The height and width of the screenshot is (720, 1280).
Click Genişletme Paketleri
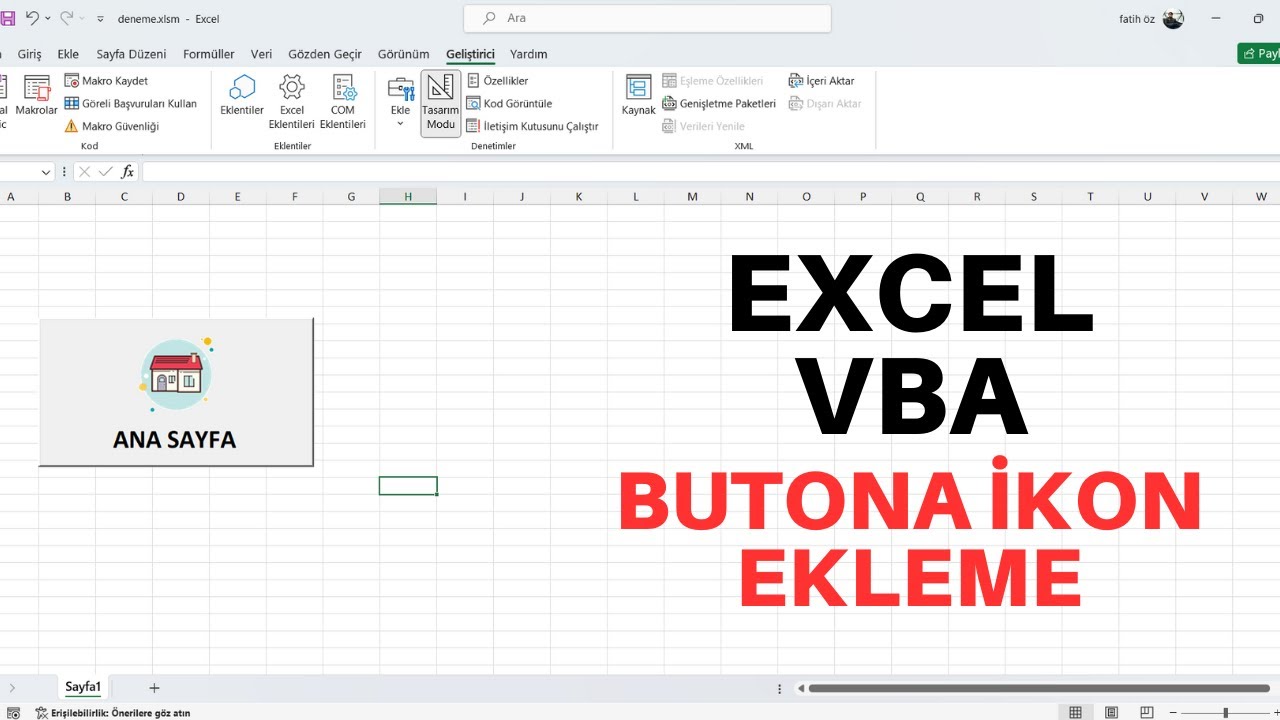pyautogui.click(x=719, y=103)
